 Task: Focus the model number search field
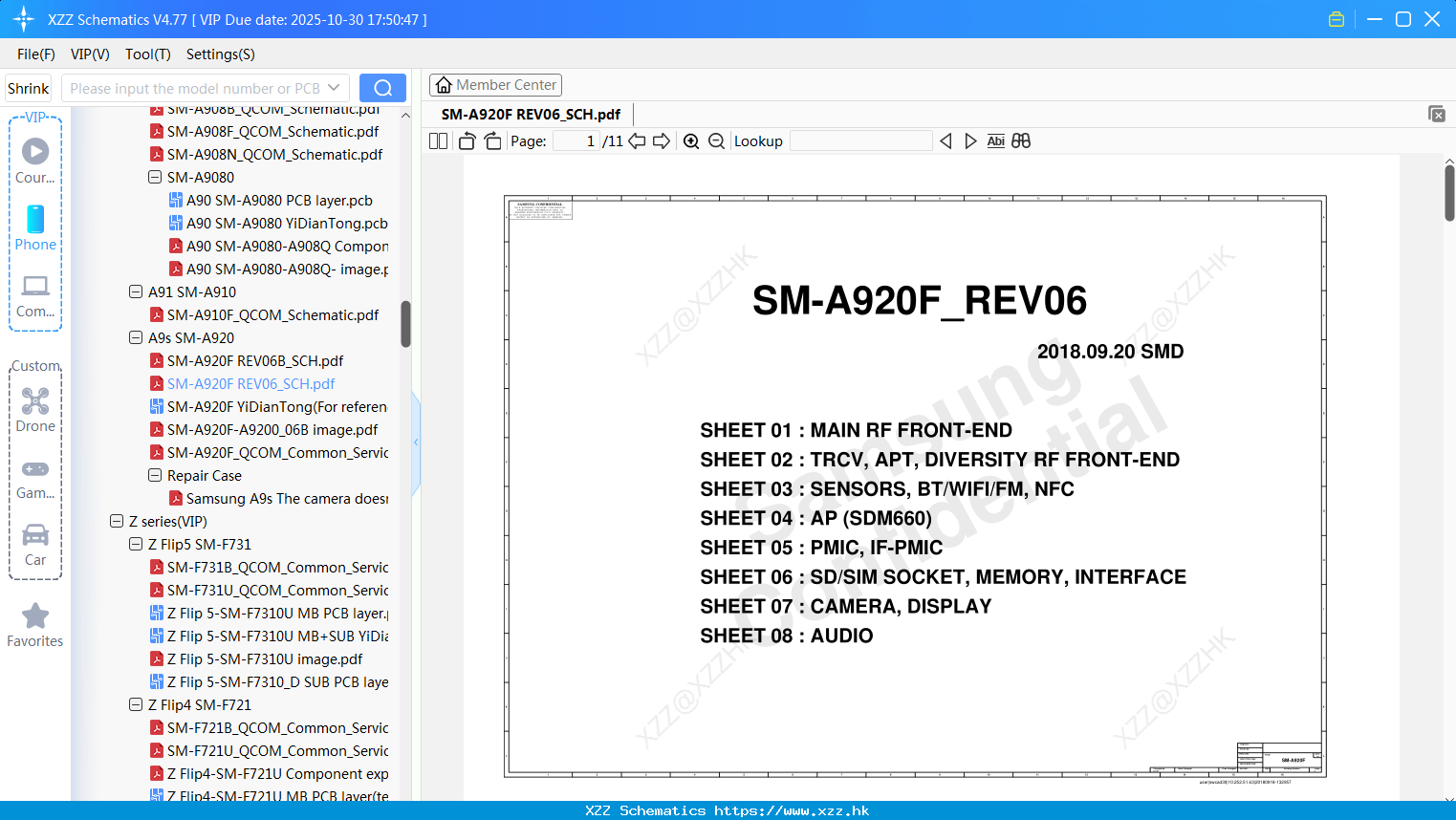tap(195, 88)
